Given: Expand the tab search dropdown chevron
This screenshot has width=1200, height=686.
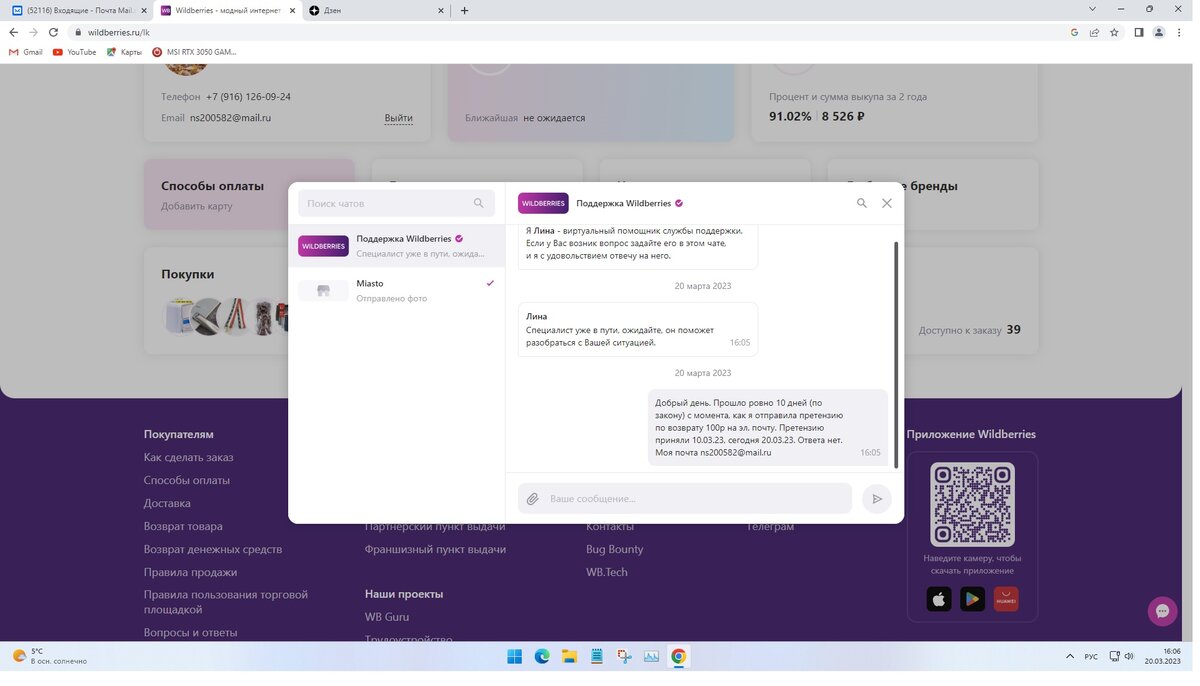Looking at the screenshot, I should [1091, 9].
